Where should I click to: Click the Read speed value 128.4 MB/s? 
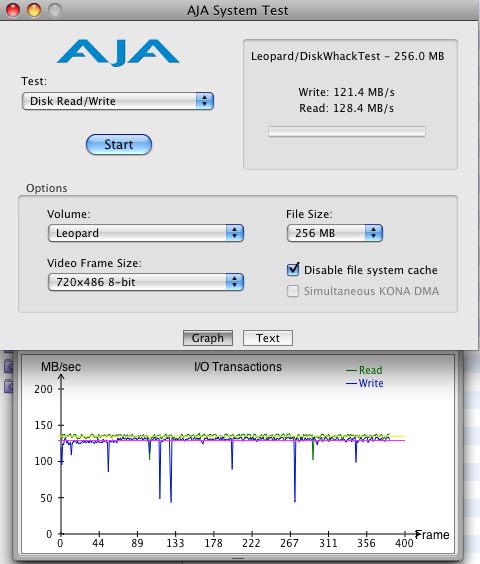click(x=363, y=108)
